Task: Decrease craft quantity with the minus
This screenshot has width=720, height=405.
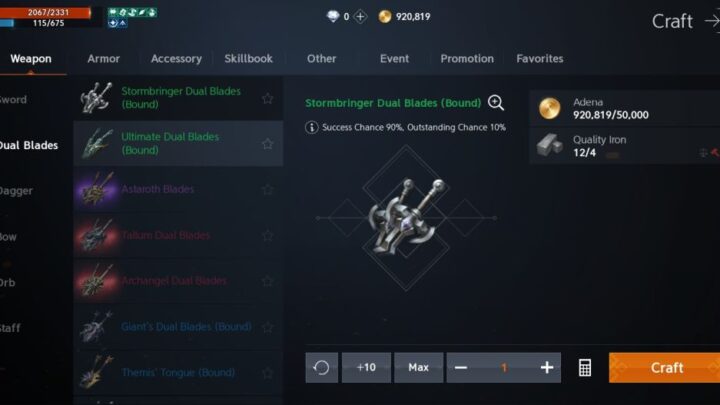Action: pos(461,367)
